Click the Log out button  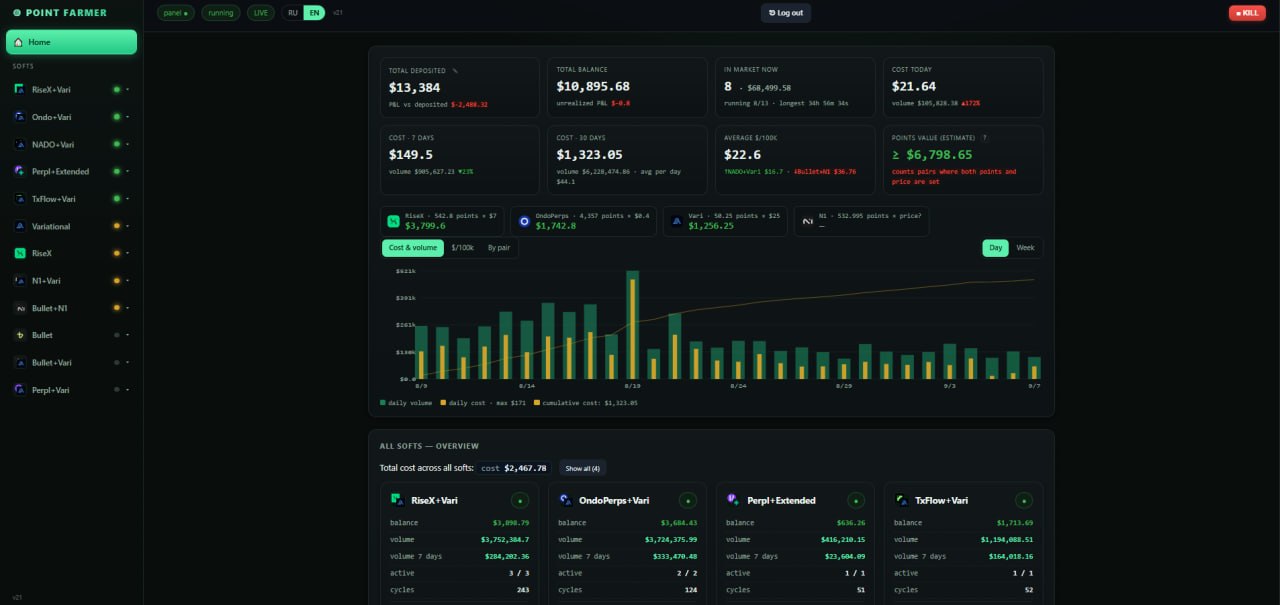(x=786, y=13)
